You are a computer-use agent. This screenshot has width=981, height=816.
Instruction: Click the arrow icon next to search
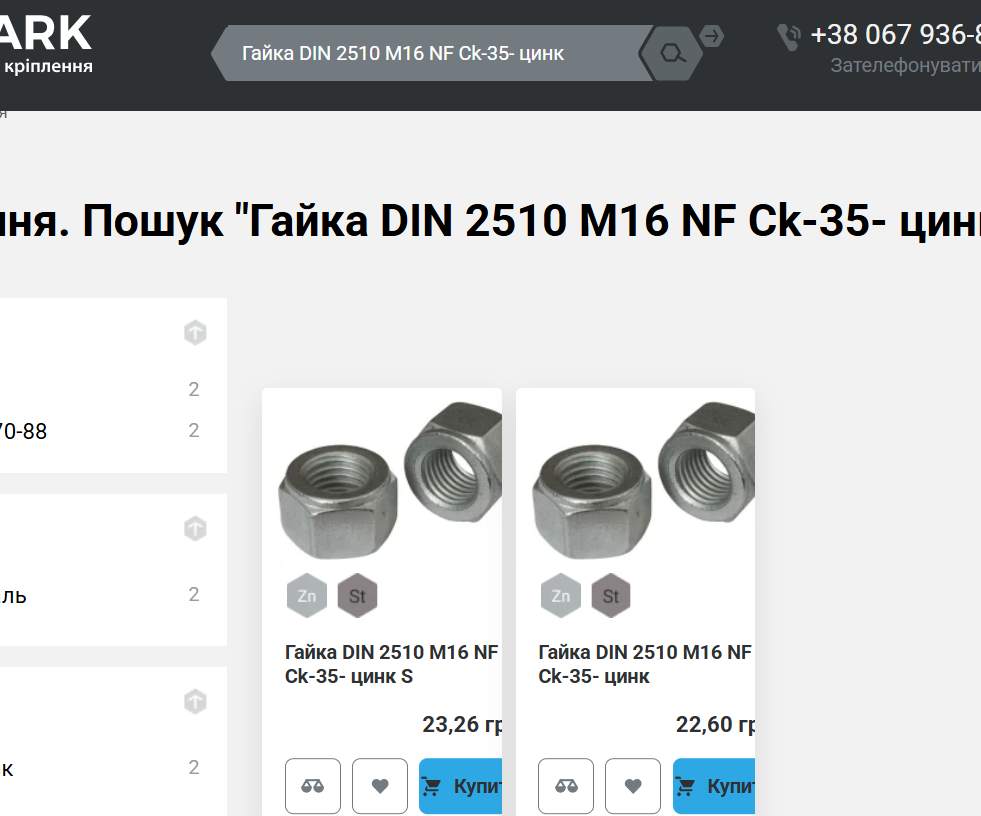click(x=711, y=36)
